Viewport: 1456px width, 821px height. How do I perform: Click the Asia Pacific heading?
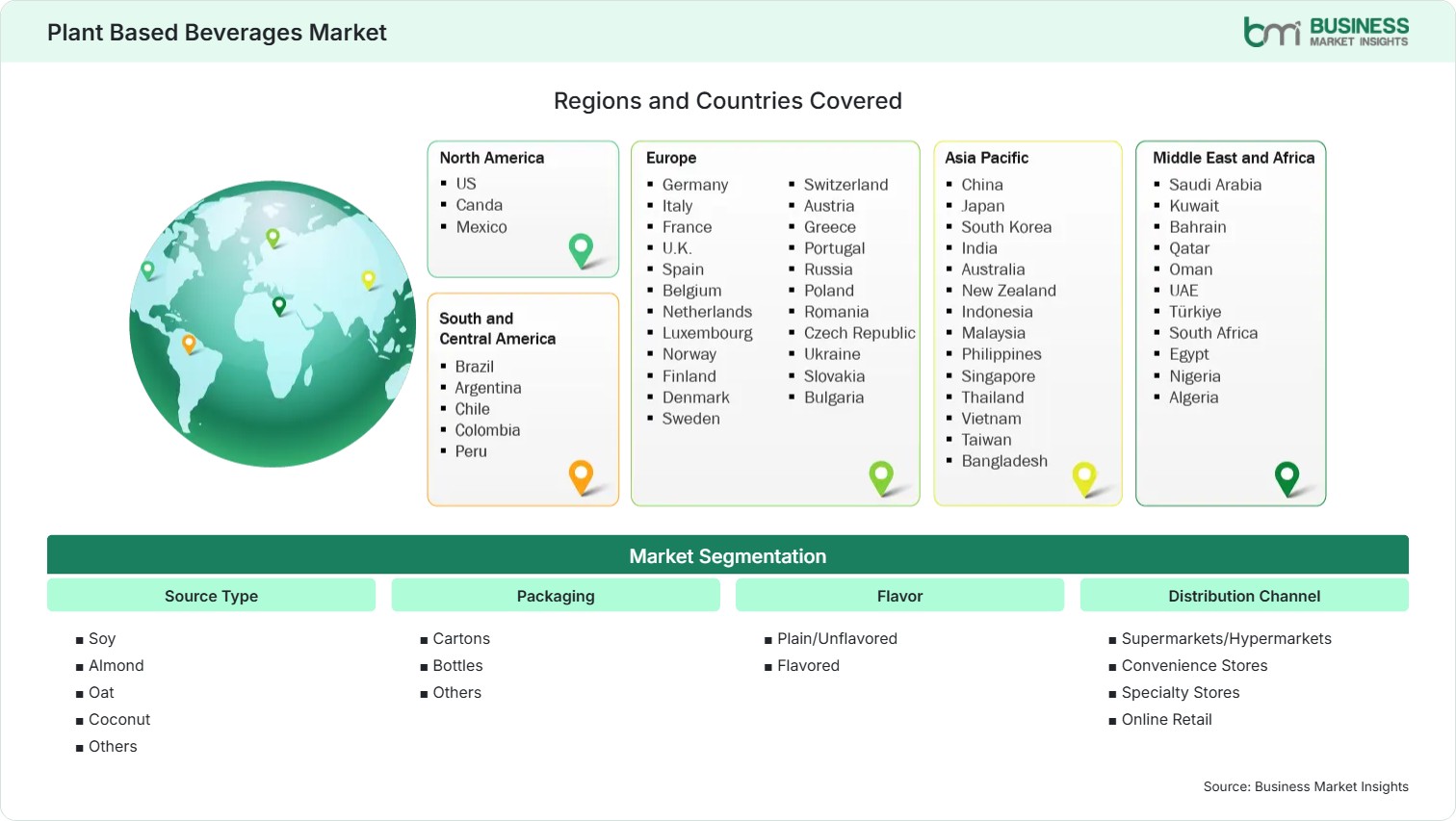tap(987, 158)
